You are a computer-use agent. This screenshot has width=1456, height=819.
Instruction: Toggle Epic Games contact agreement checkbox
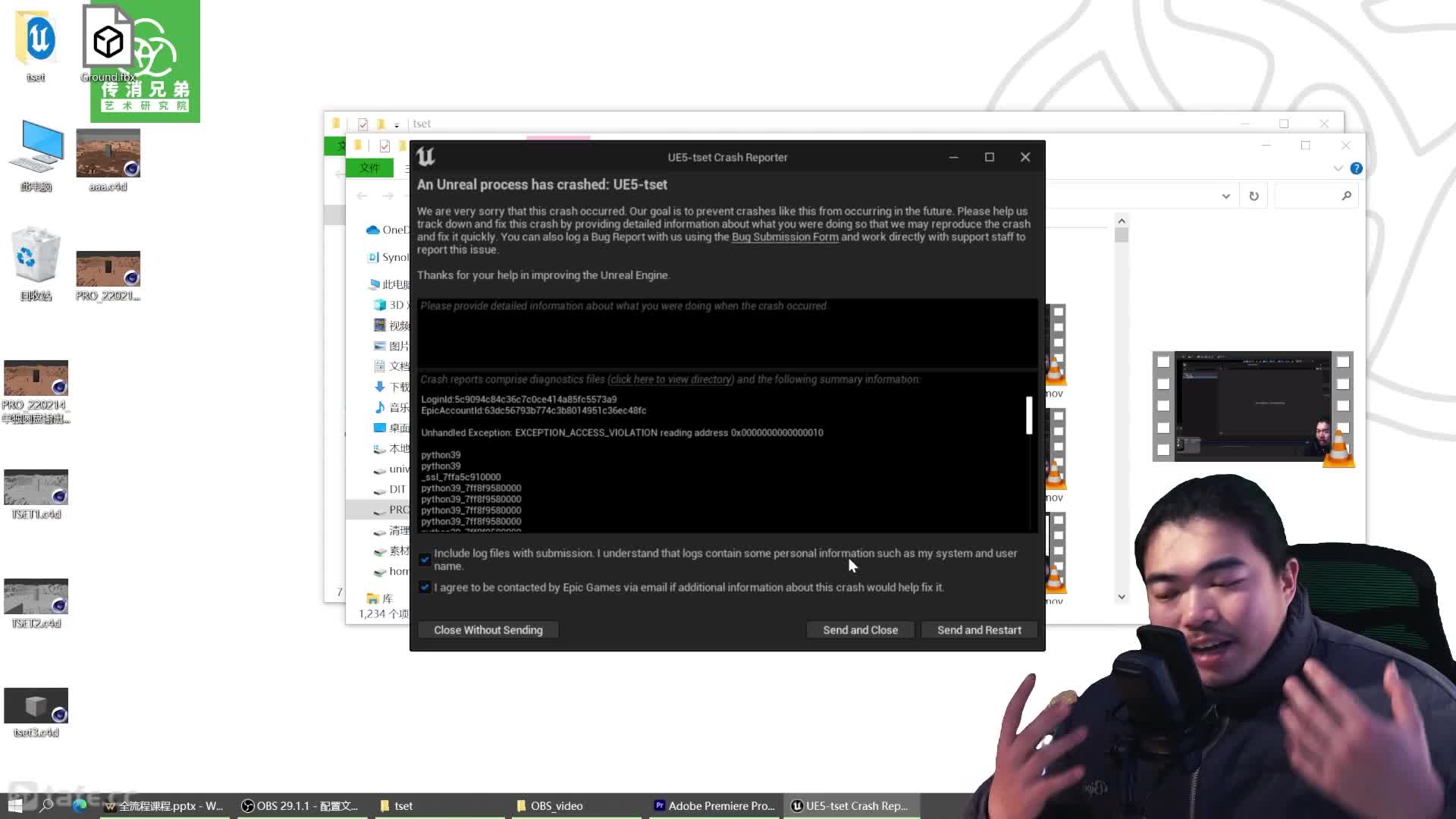pos(424,588)
